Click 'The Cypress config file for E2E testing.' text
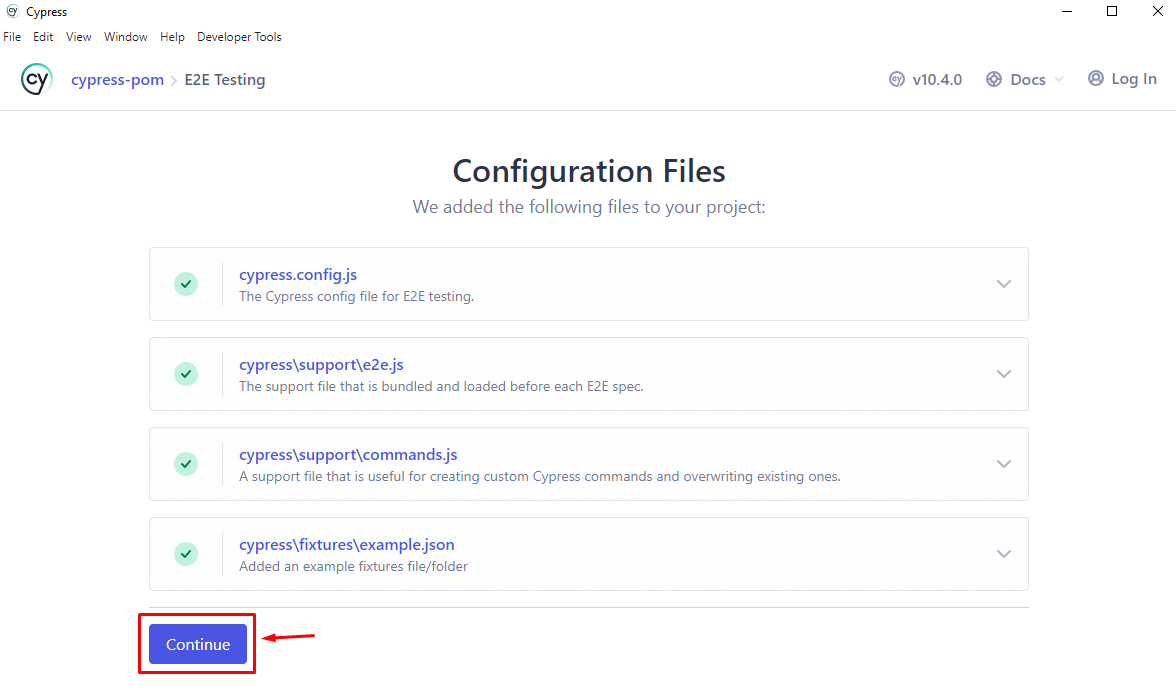 click(x=356, y=296)
